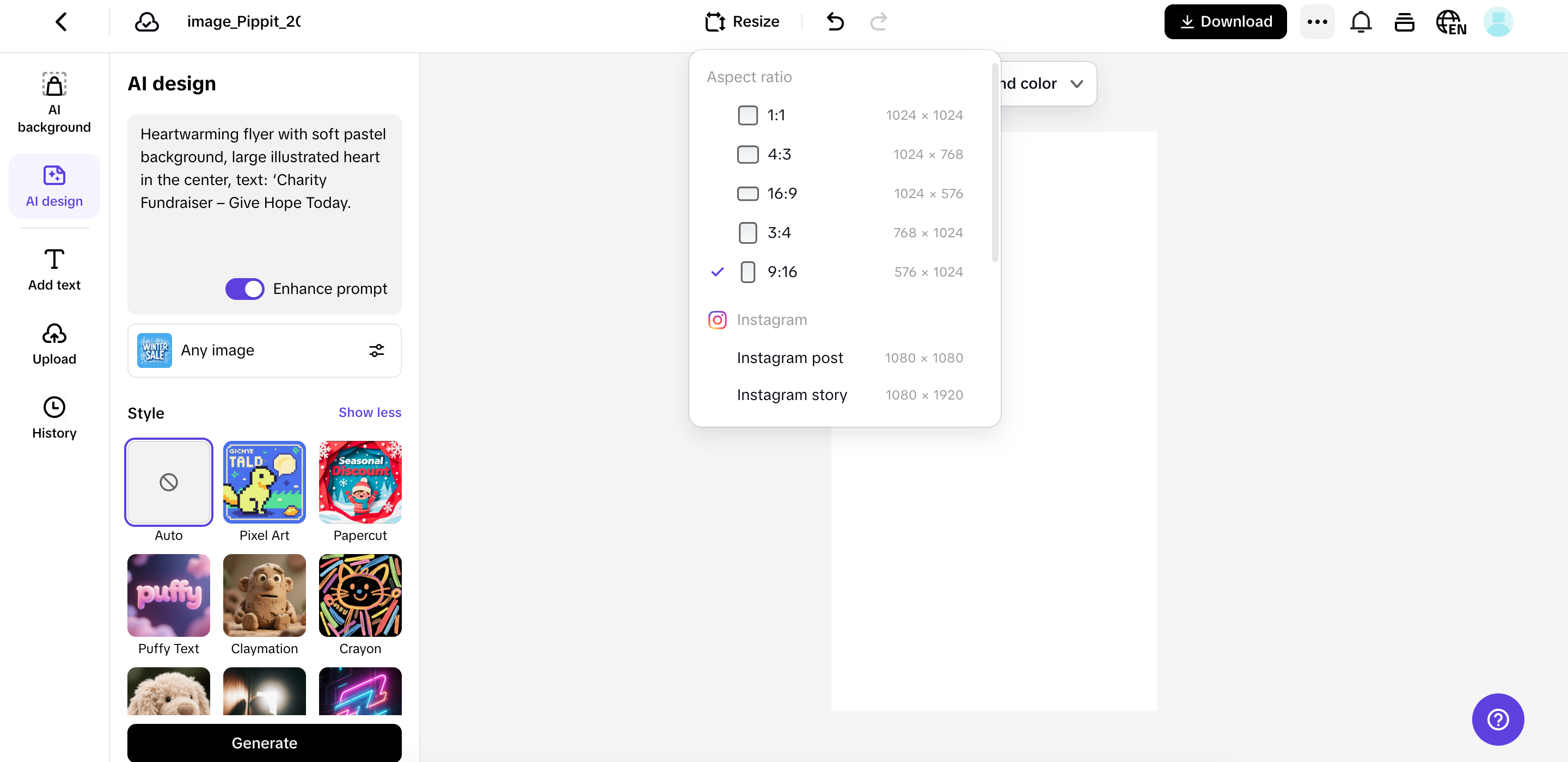1568x762 pixels.
Task: Select Instagram story size option
Action: tap(791, 395)
